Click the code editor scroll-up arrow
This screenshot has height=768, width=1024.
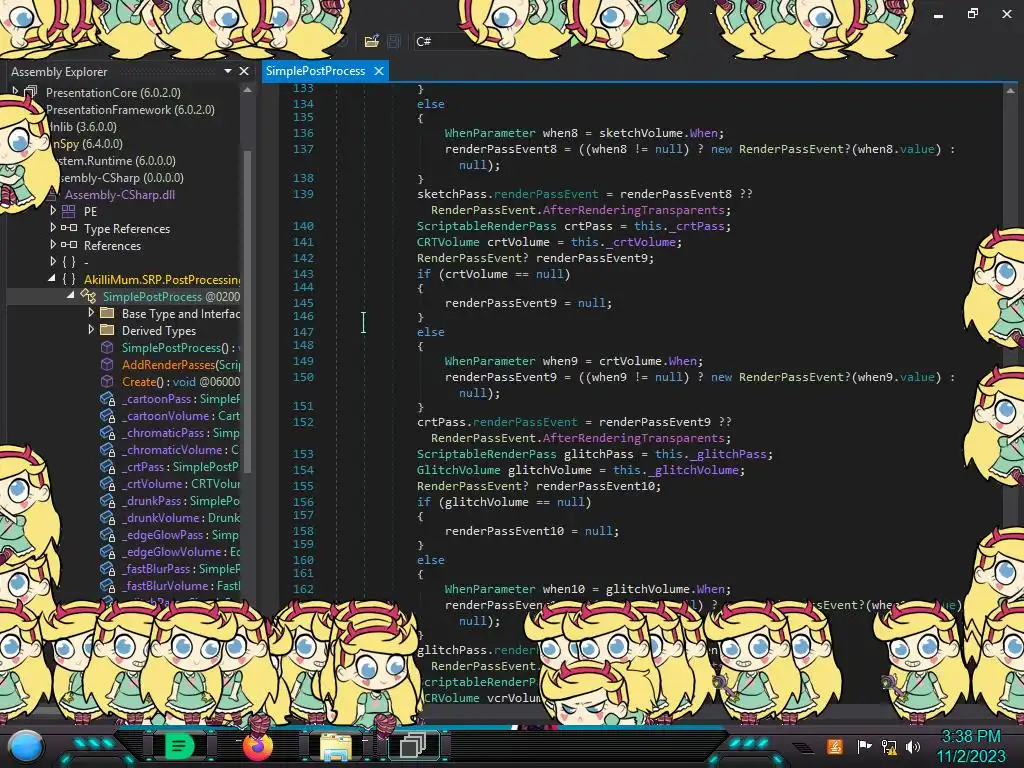tap(1010, 90)
